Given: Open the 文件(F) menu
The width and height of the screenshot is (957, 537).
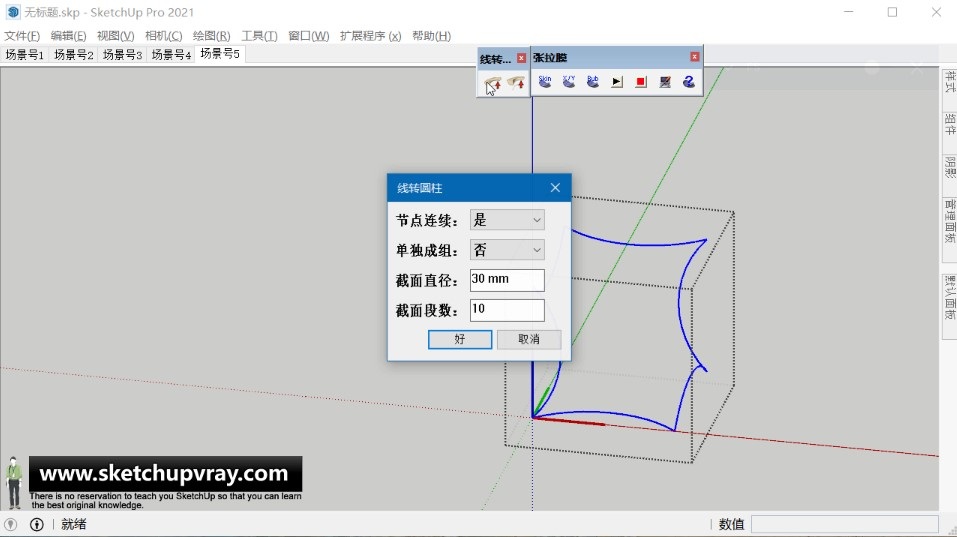Looking at the screenshot, I should pos(22,36).
